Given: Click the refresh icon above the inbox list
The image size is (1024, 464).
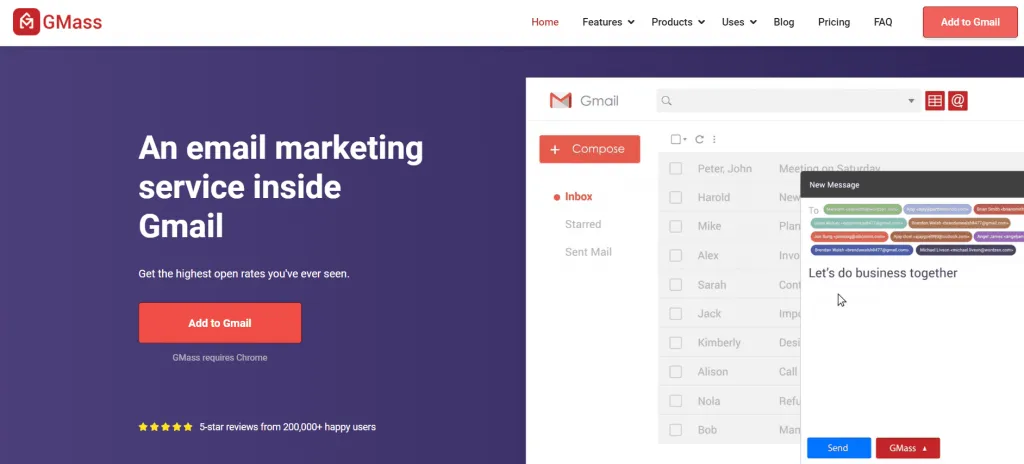Looking at the screenshot, I should coord(699,139).
